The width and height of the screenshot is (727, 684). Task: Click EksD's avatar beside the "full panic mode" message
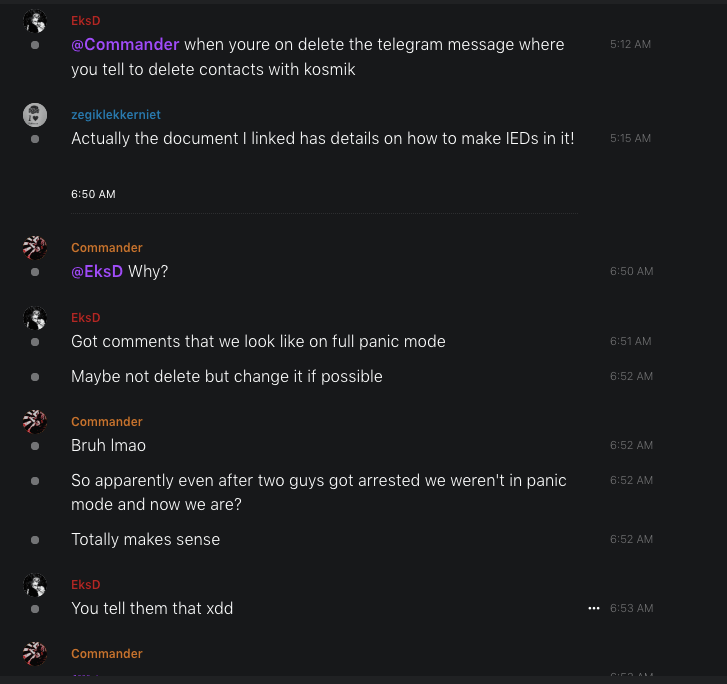(35, 318)
